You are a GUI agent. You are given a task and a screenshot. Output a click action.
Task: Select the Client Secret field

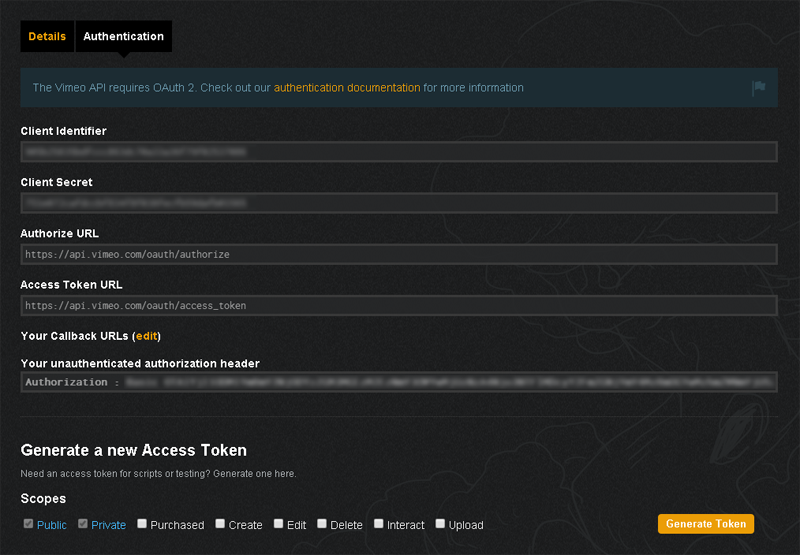point(398,203)
